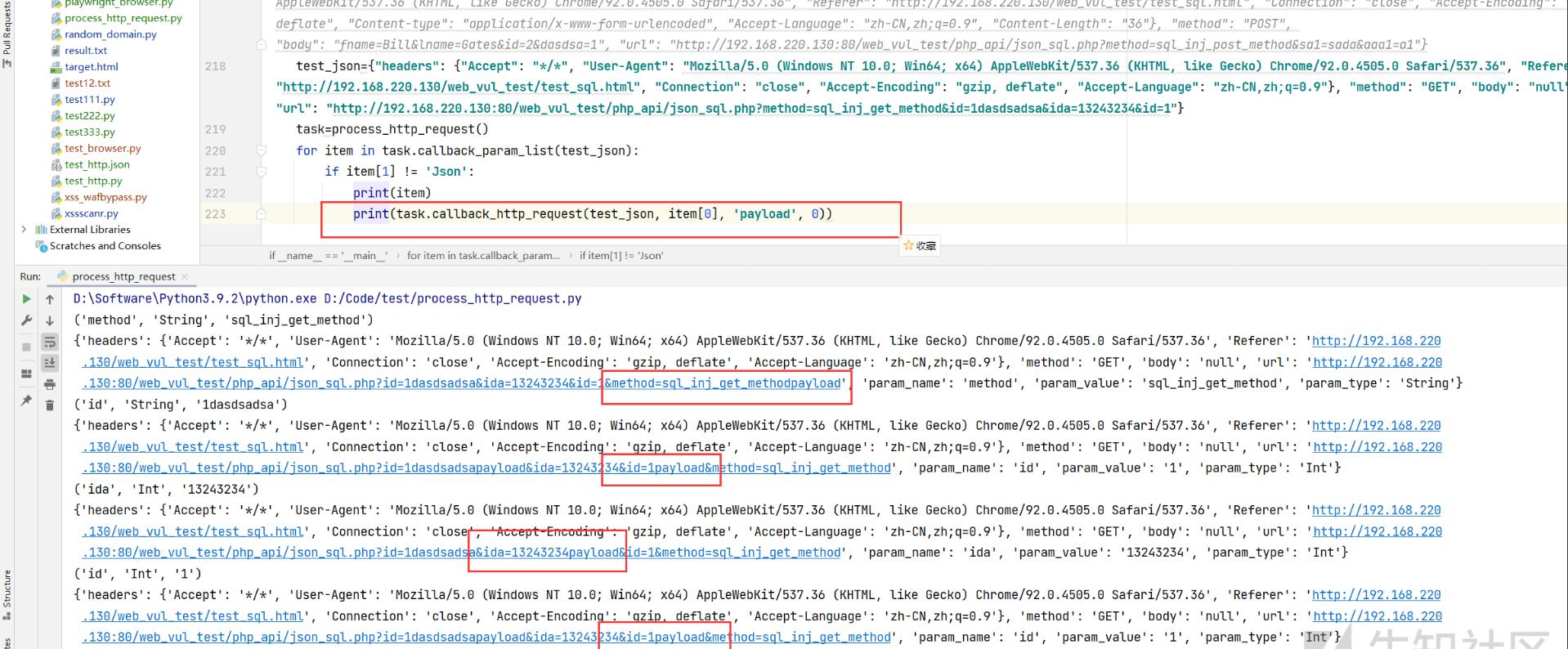1568x649 pixels.
Task: Click line number 223 in the gutter
Action: [216, 214]
